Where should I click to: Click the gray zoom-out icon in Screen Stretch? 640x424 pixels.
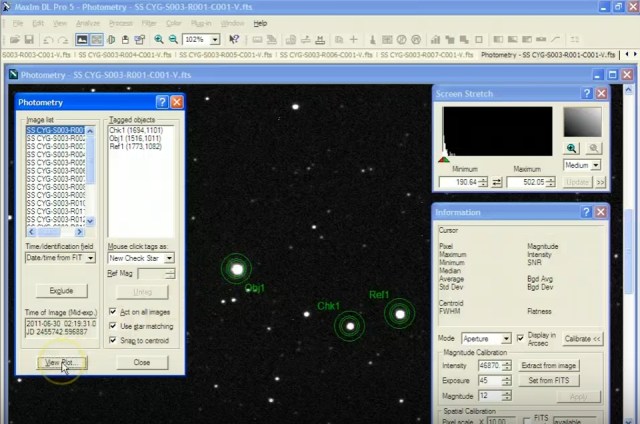pyautogui.click(x=593, y=148)
